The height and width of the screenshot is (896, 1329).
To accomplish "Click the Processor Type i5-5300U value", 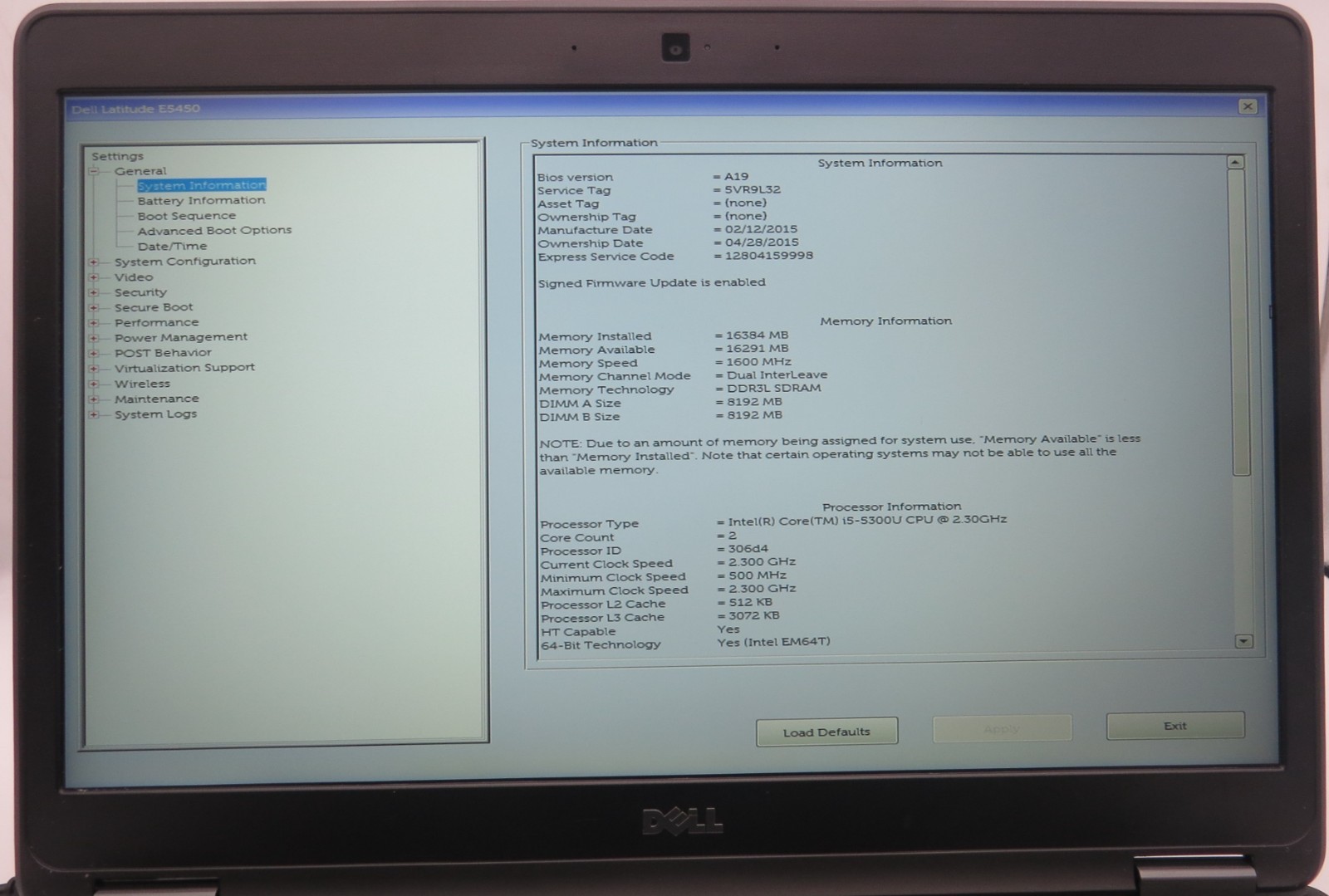I will pos(867,520).
